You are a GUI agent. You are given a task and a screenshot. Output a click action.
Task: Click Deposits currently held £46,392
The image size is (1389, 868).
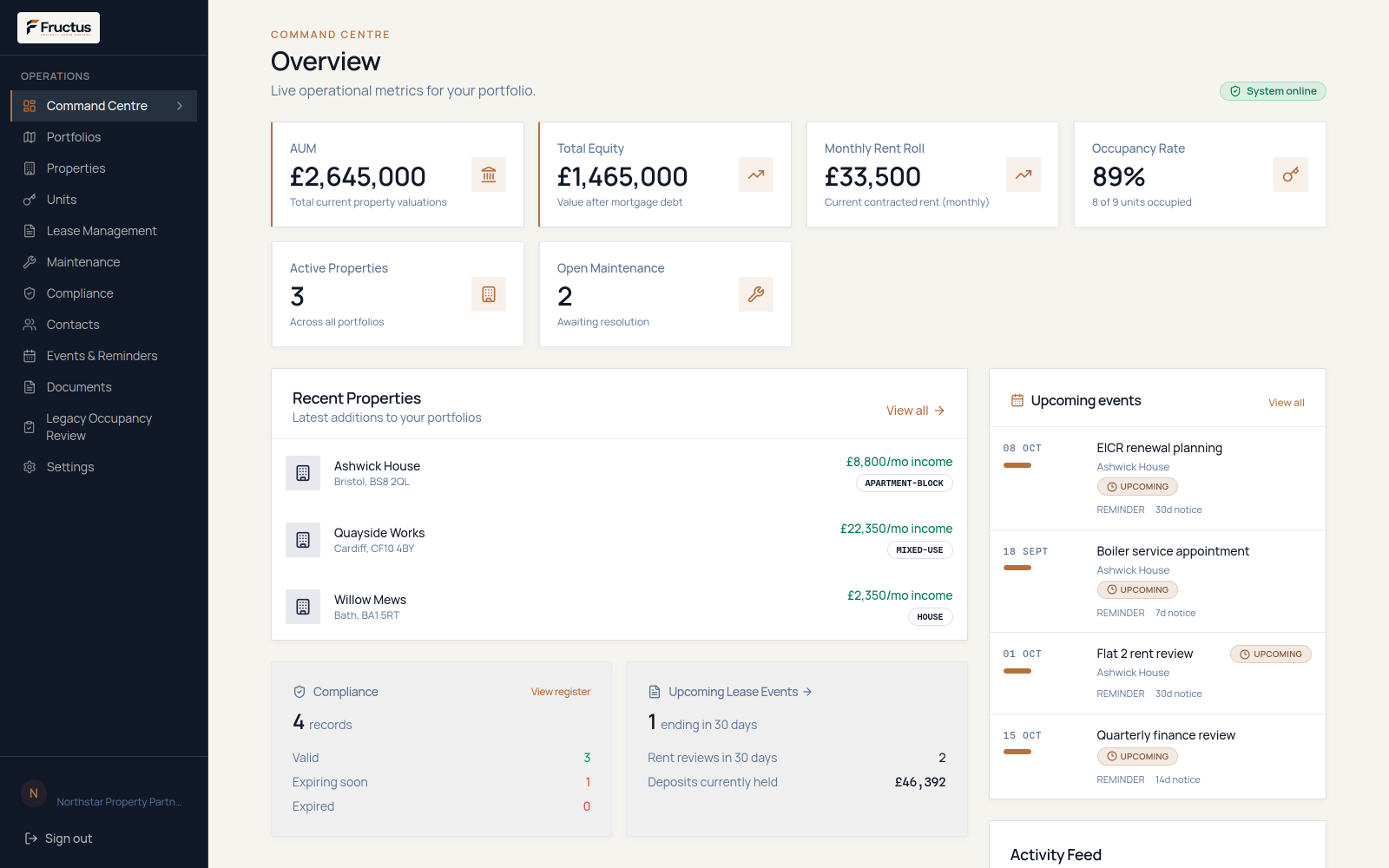point(796,782)
